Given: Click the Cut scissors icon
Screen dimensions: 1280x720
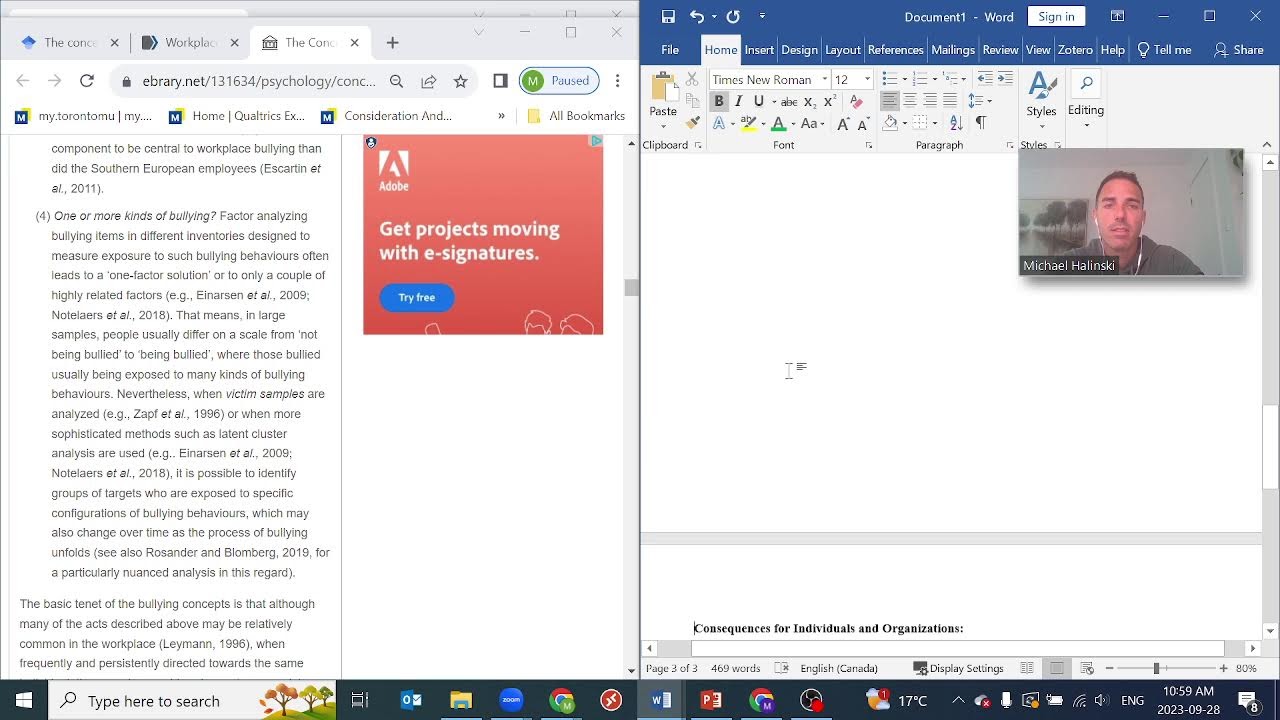Looking at the screenshot, I should [692, 79].
